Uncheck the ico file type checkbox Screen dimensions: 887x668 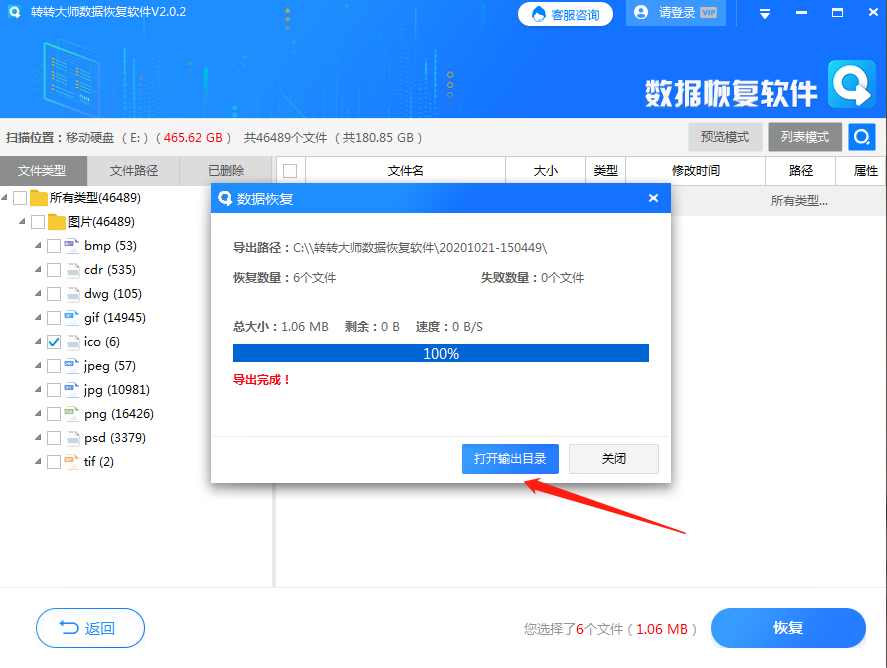click(54, 341)
